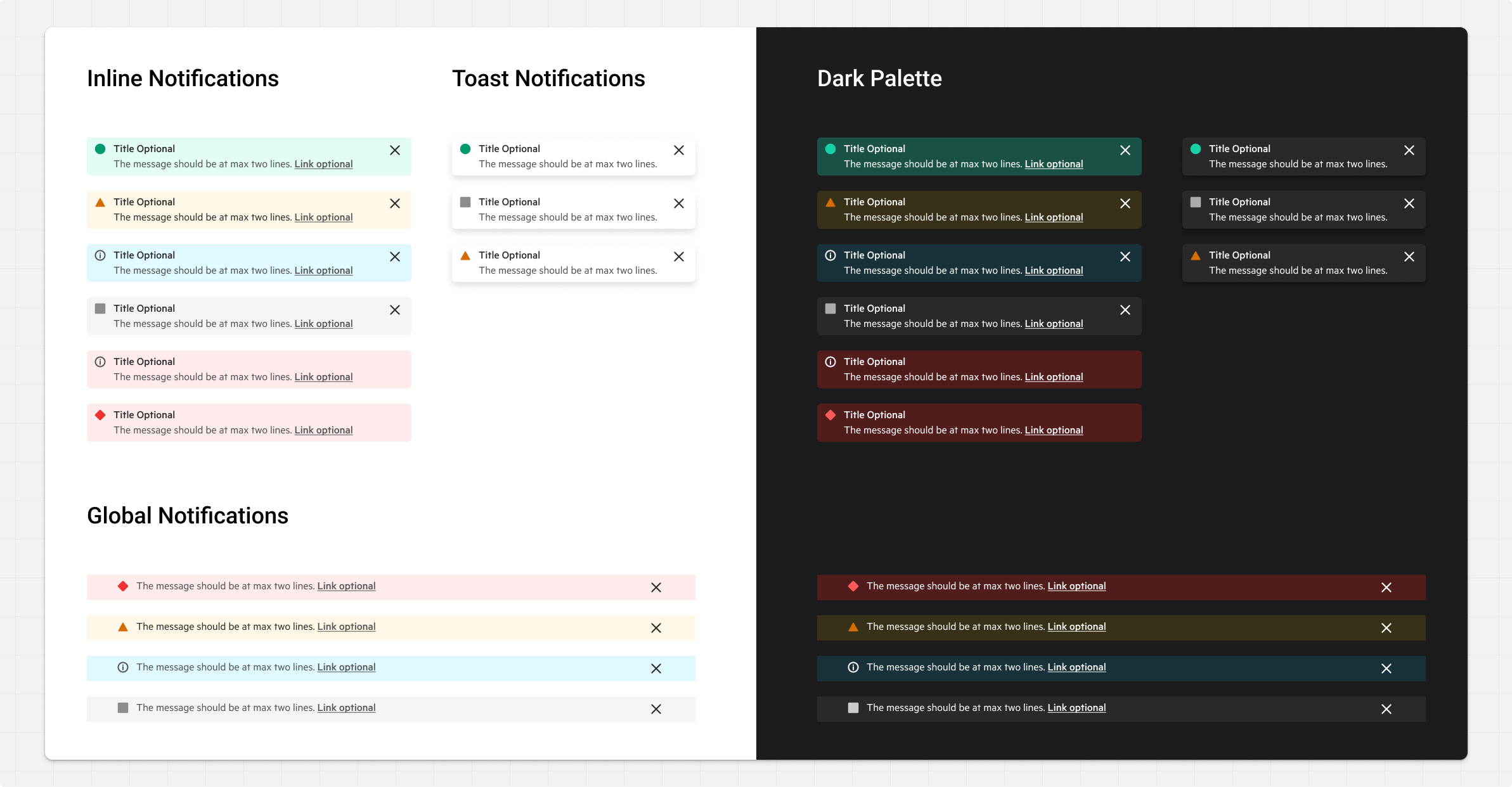
Task: Click the red diamond icon in the first global notification
Action: [123, 587]
